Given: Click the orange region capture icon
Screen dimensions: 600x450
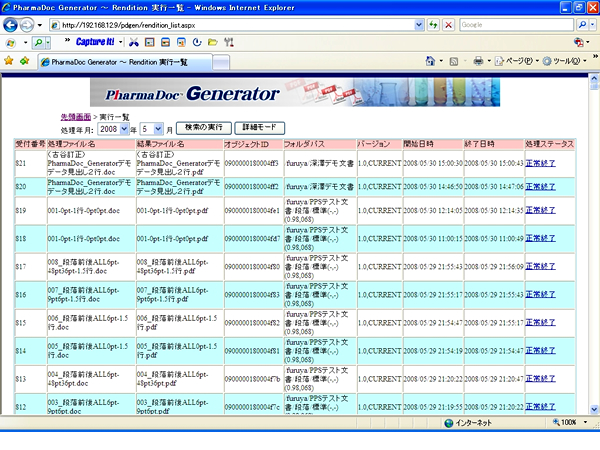Looking at the screenshot, I should click(165, 42).
